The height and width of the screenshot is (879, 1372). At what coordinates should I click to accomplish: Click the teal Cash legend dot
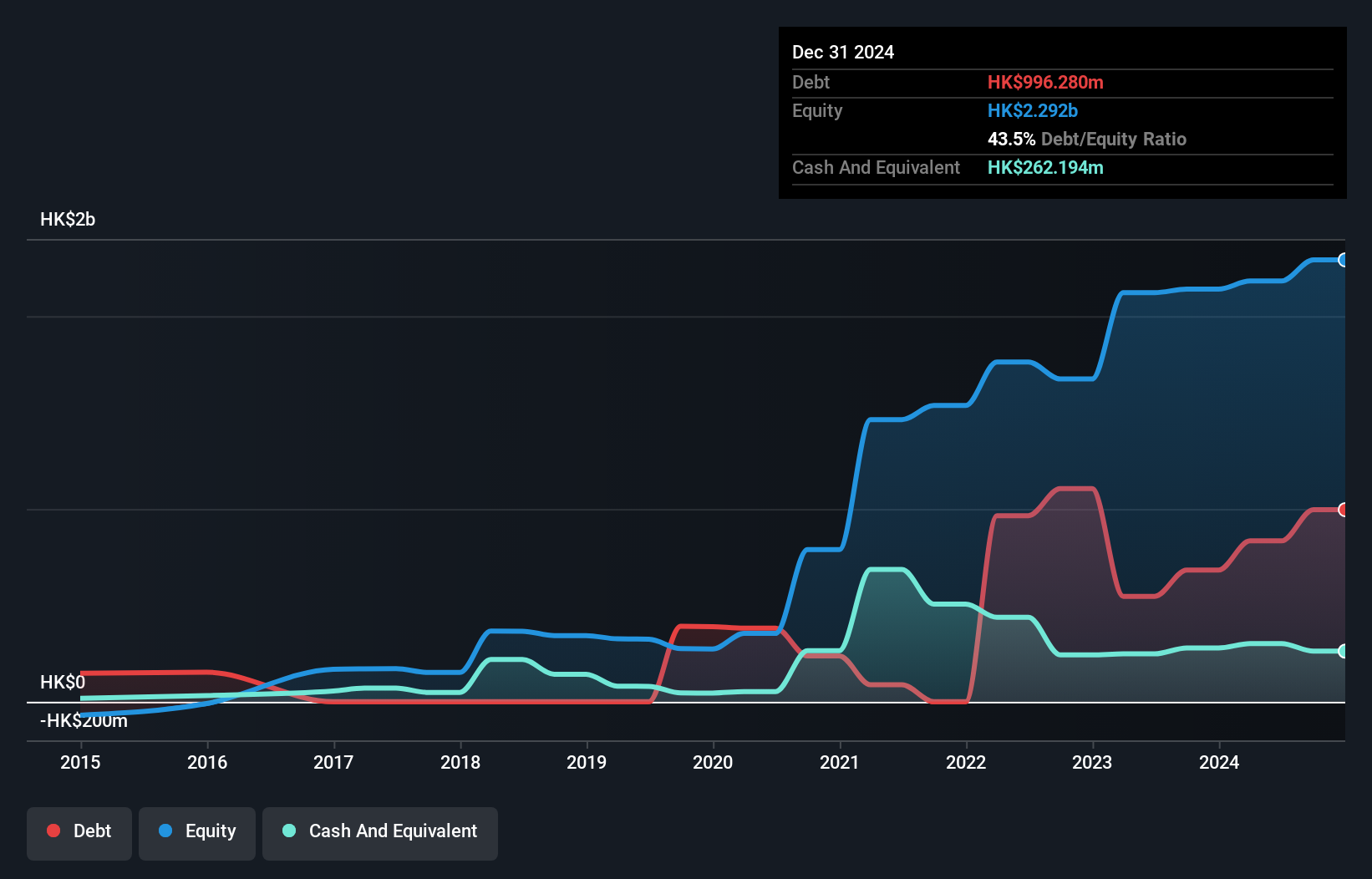click(289, 831)
